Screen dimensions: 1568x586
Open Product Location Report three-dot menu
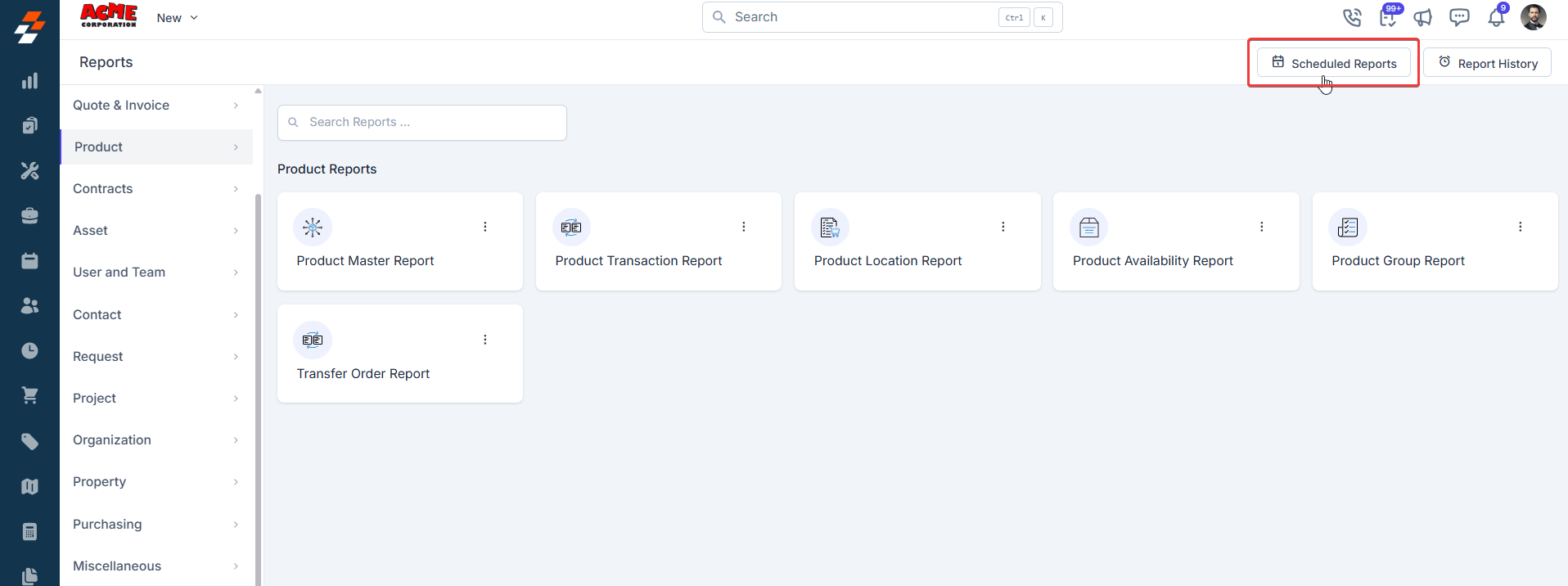click(x=1003, y=227)
